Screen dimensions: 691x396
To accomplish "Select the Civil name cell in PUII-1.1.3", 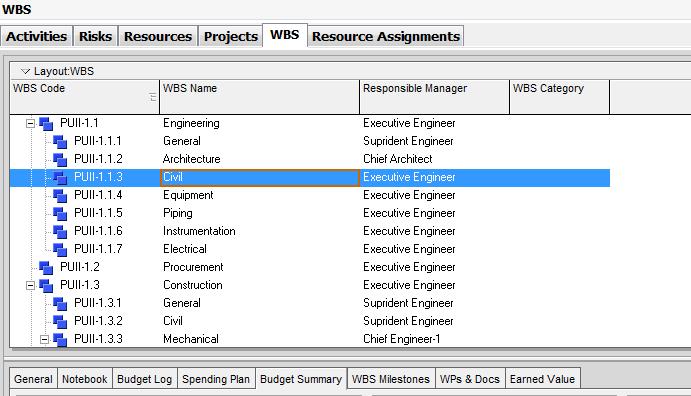I will [260, 178].
